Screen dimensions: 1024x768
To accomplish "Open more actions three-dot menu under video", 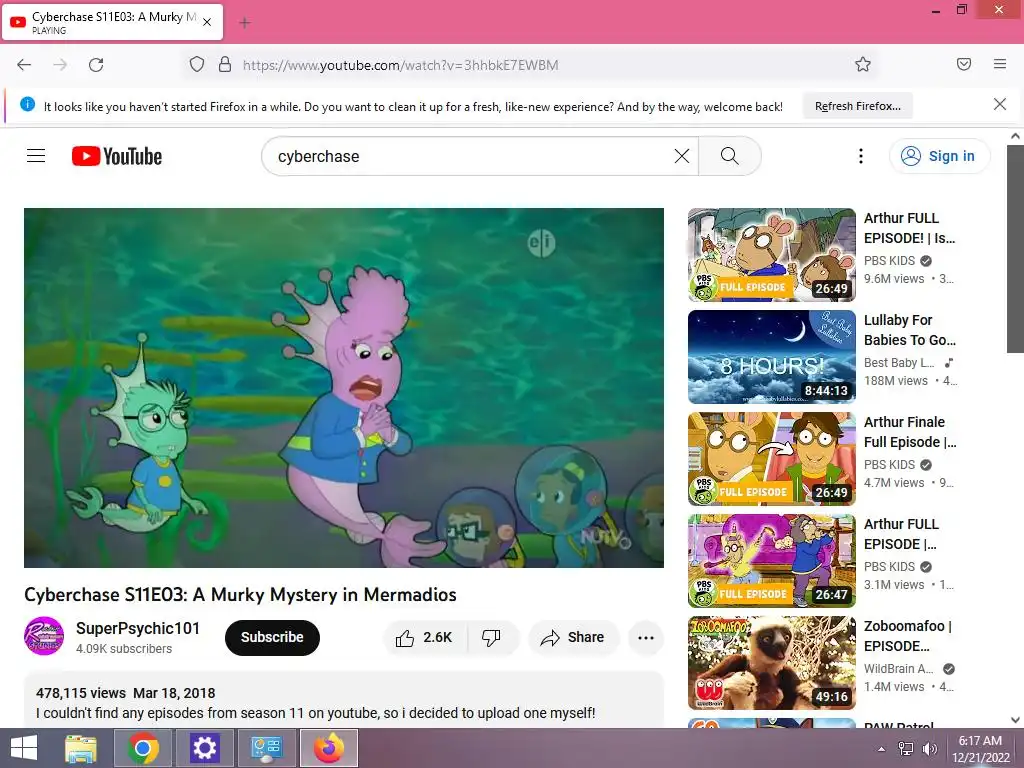I will [646, 637].
